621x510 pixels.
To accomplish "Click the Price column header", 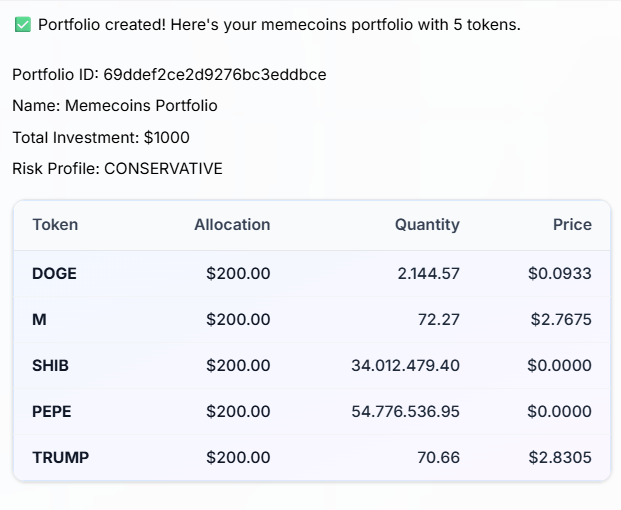I will click(572, 225).
